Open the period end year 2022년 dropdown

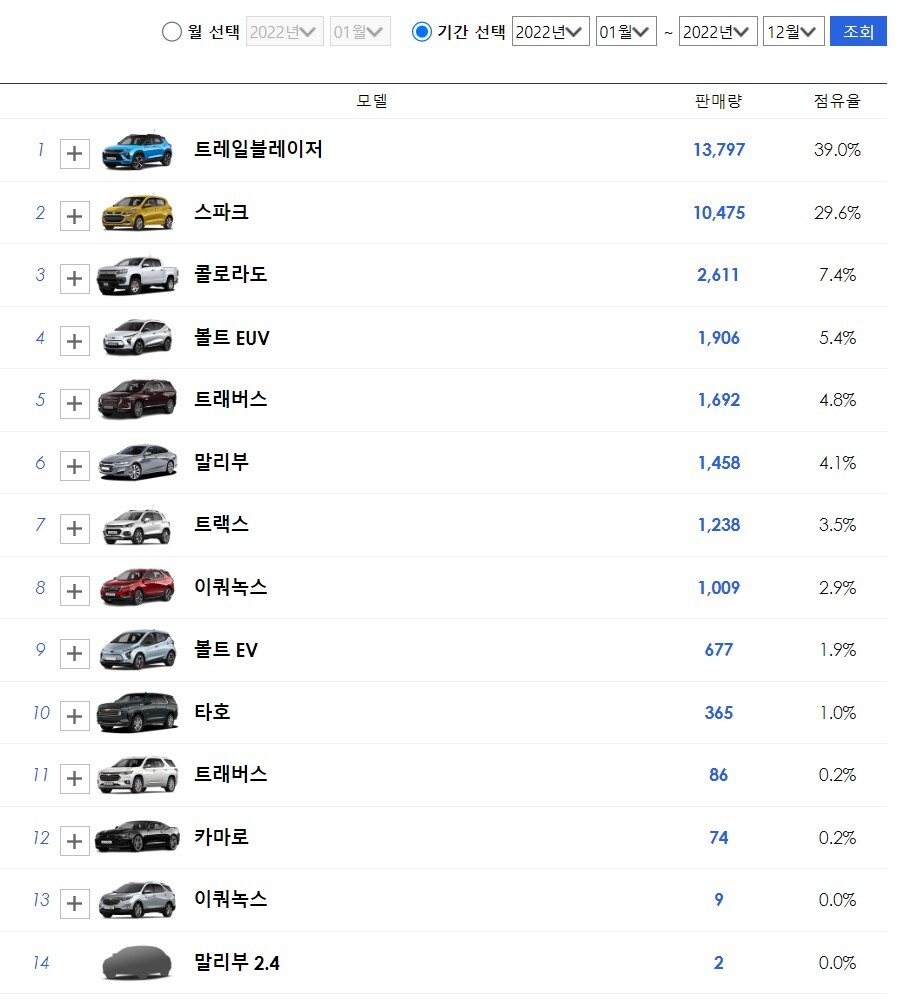pyautogui.click(x=718, y=31)
